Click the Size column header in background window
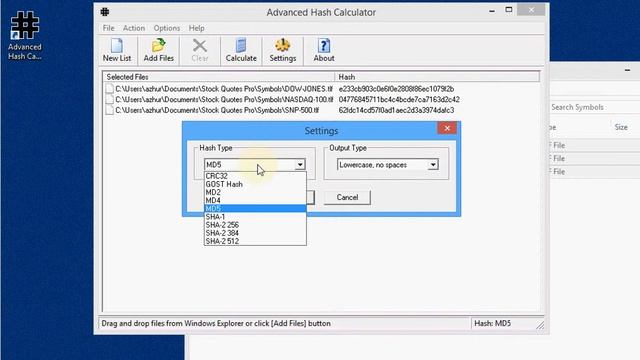Viewport: 640px width, 360px height. tap(621, 127)
